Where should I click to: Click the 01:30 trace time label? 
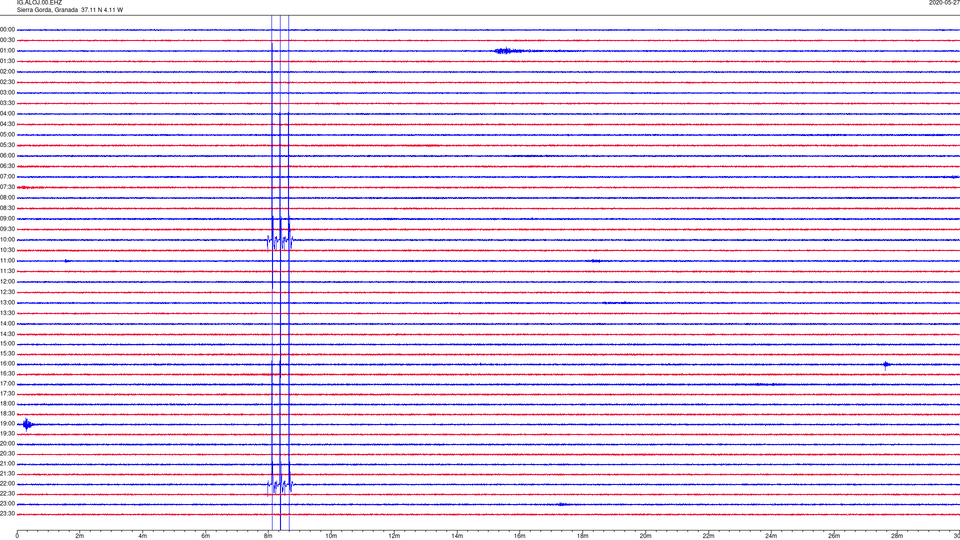point(7,61)
